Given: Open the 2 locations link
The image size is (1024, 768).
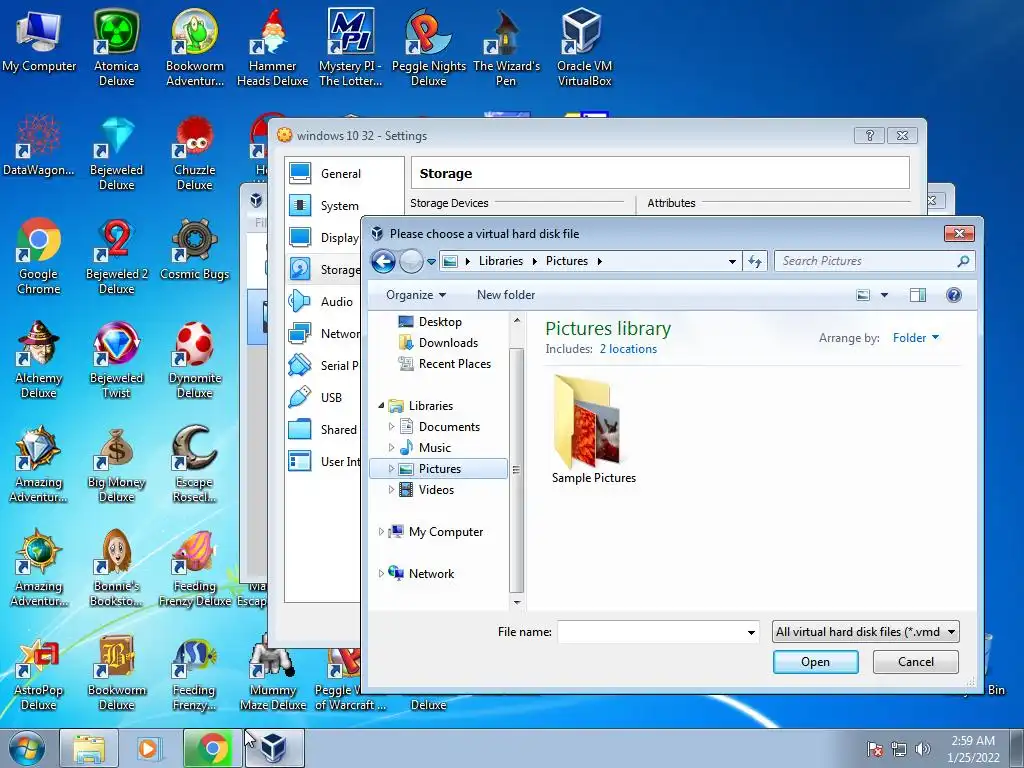Looking at the screenshot, I should point(628,349).
